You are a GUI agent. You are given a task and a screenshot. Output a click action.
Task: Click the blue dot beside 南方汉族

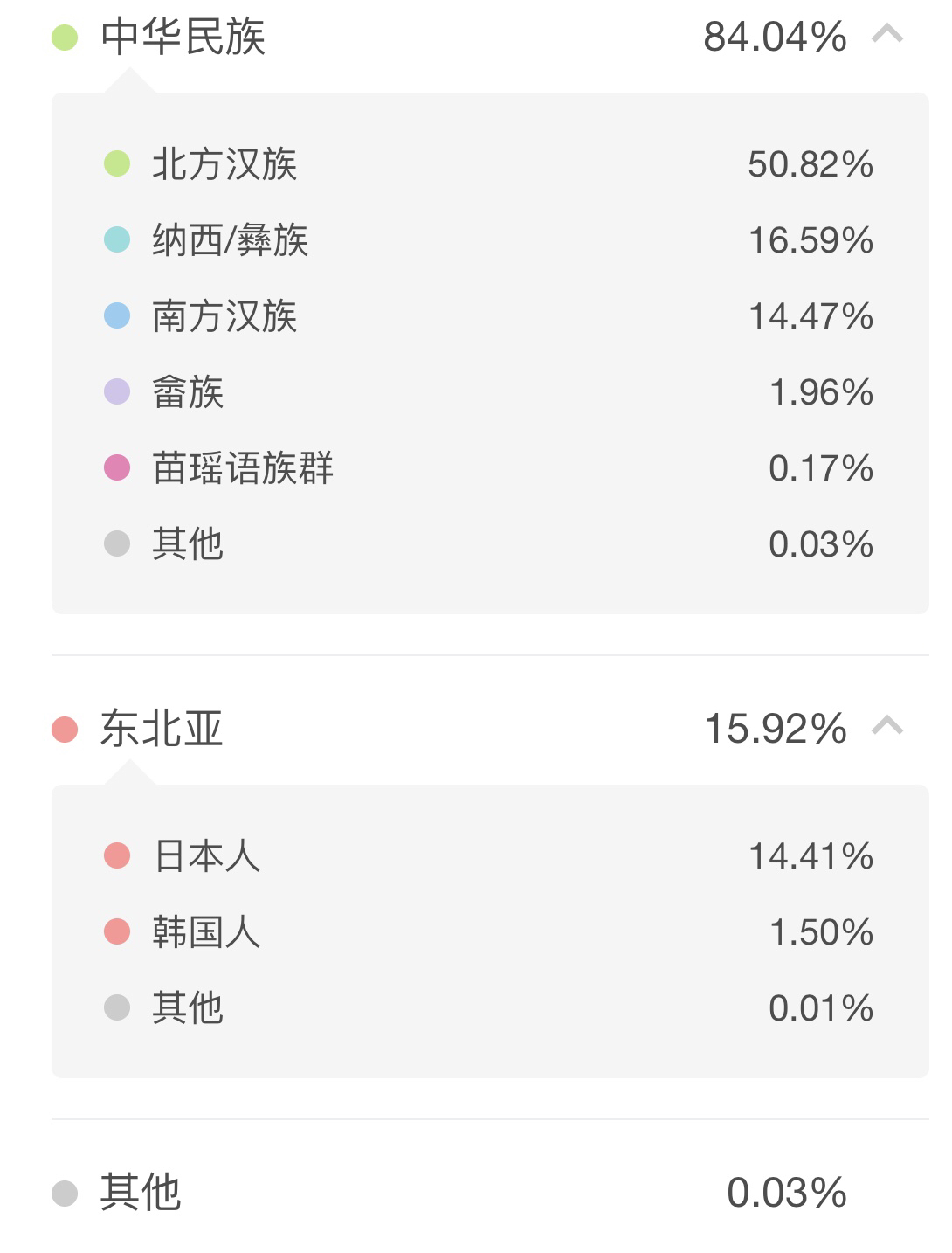[117, 315]
